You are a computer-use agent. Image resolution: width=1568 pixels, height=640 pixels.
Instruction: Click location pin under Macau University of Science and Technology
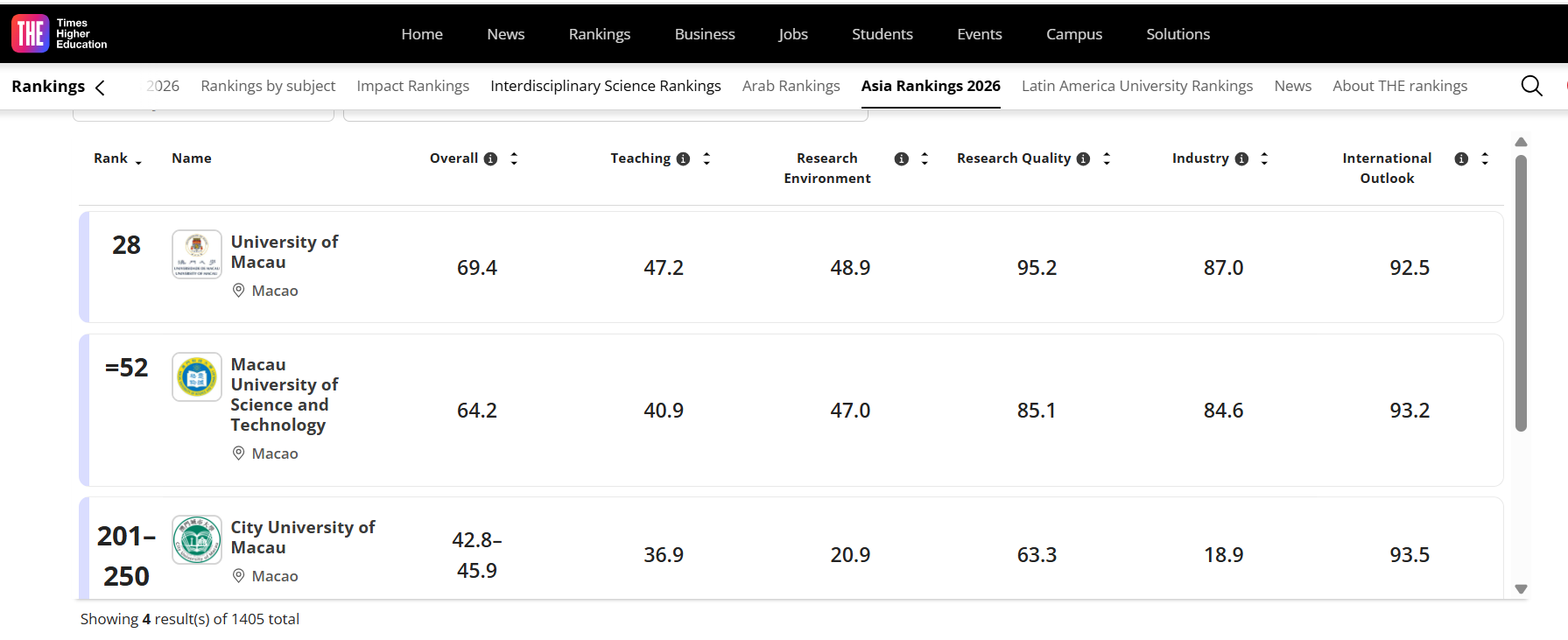pos(238,454)
